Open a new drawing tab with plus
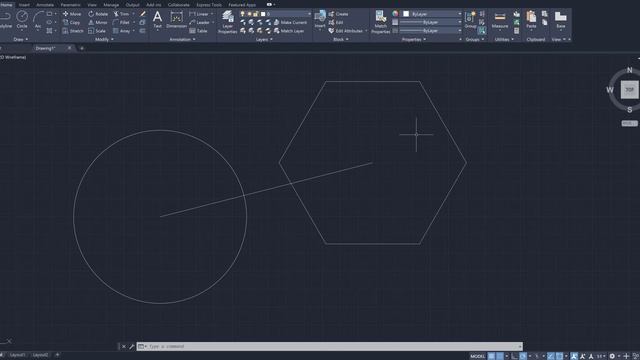Screen dimensions: 640x360 (82, 48)
